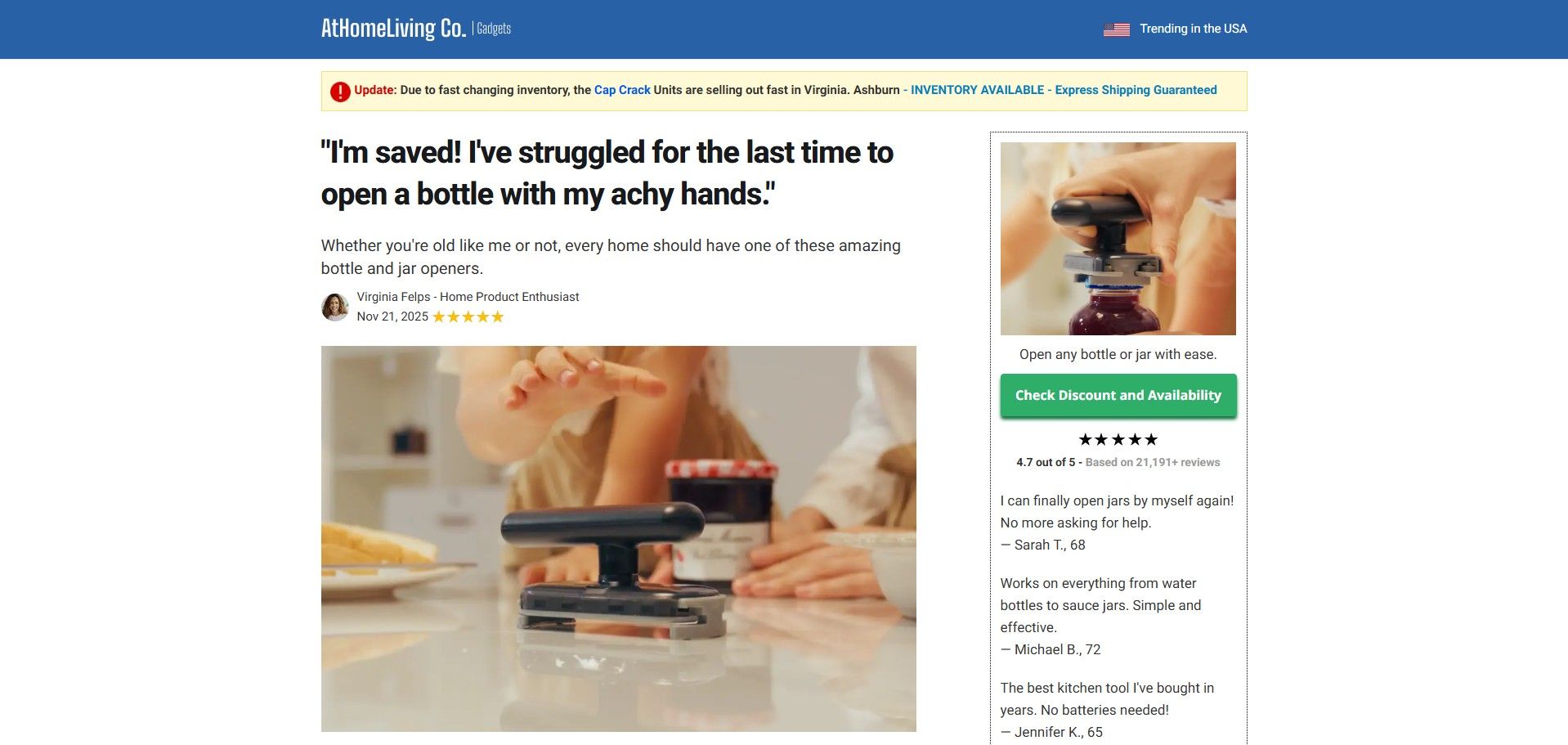Click INVENTORY AVAILABLE Express Shipping link
Image resolution: width=1568 pixels, height=745 pixels.
pos(1064,90)
